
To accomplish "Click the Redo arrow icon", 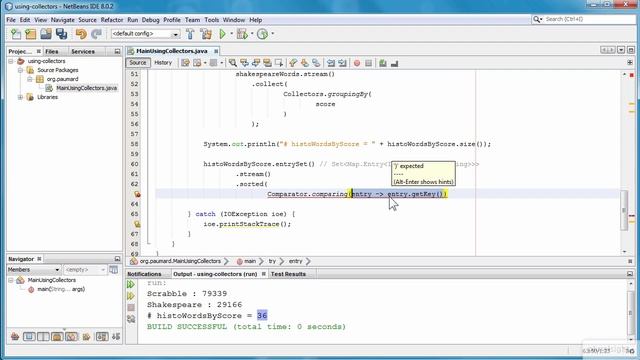I will pos(96,34).
